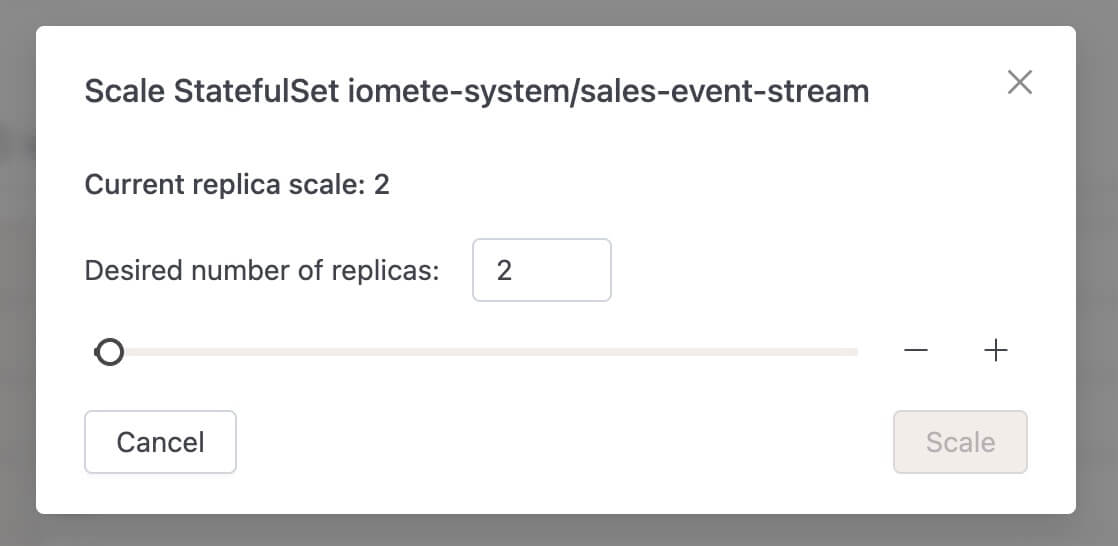The image size is (1118, 546).
Task: Click 'sales-event-stream' in the dialog heading
Action: pyautogui.click(x=726, y=92)
